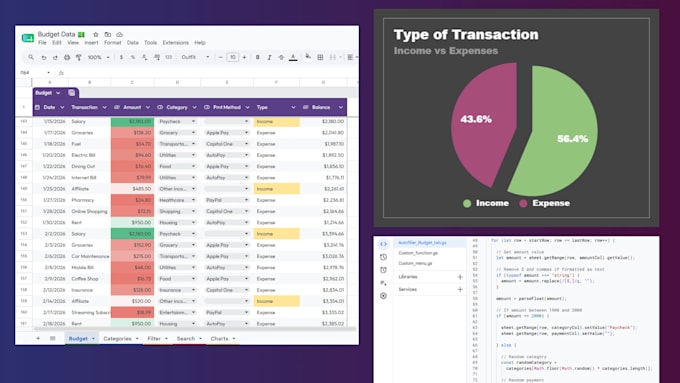This screenshot has width=680, height=383.
Task: Click the cloud save status icon
Action: [x=120, y=34]
